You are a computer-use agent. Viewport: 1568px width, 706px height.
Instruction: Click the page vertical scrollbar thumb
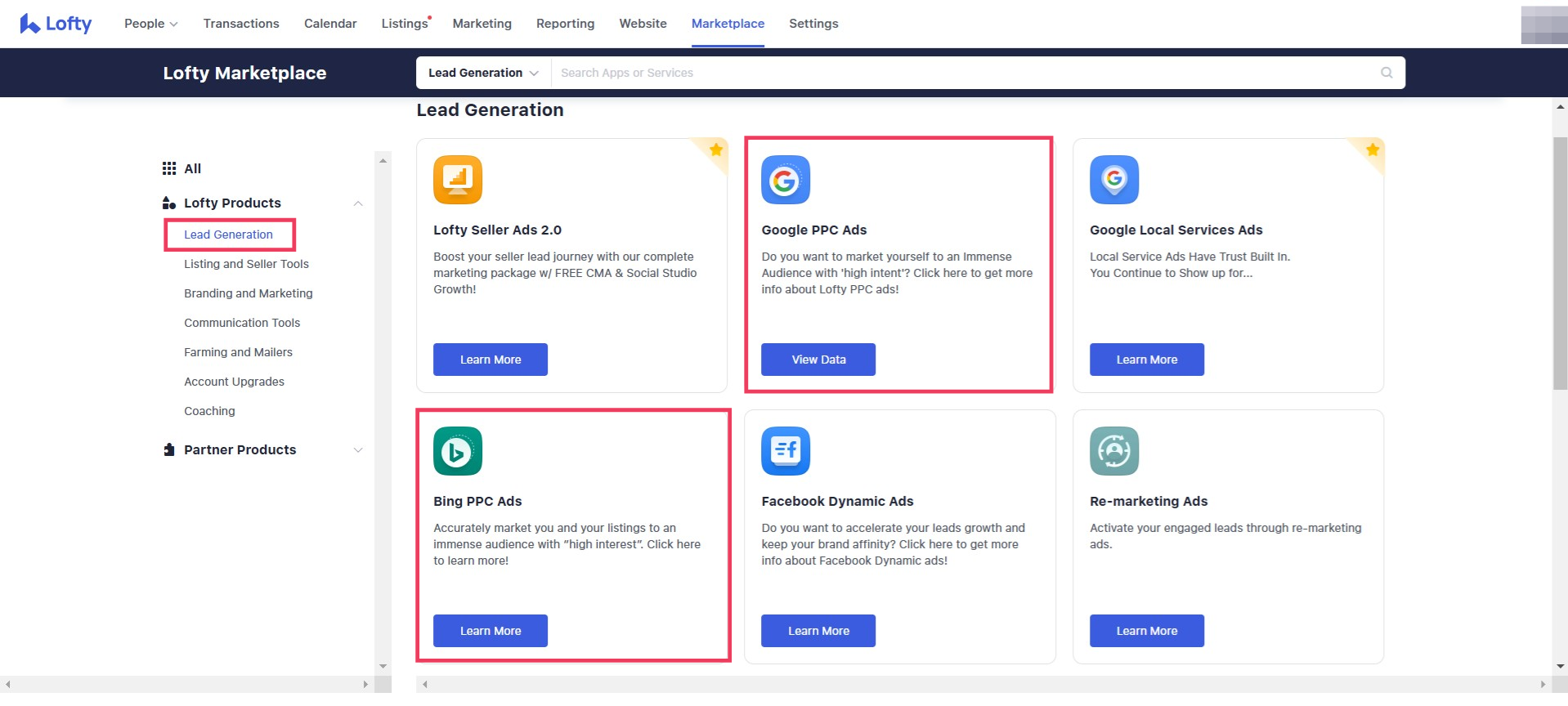point(1560,261)
